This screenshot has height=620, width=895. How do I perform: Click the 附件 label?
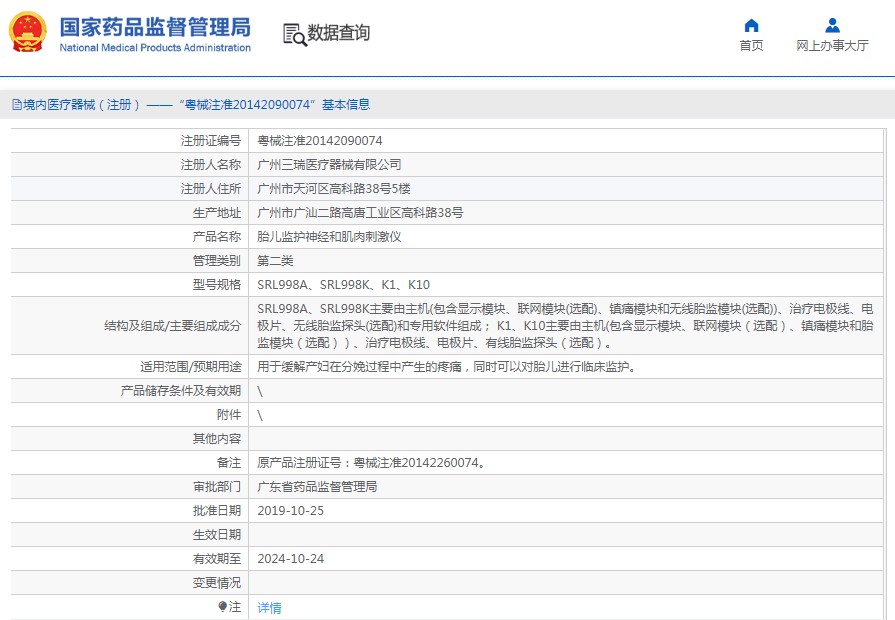[x=229, y=414]
